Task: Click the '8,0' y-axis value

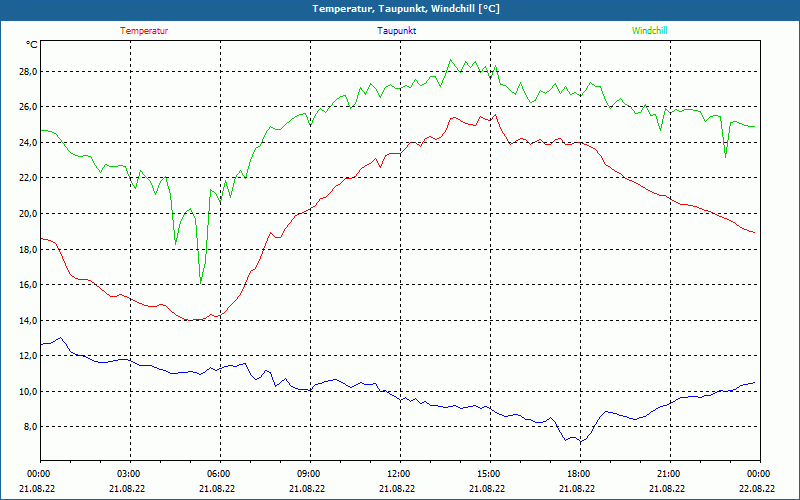Action: click(x=30, y=427)
